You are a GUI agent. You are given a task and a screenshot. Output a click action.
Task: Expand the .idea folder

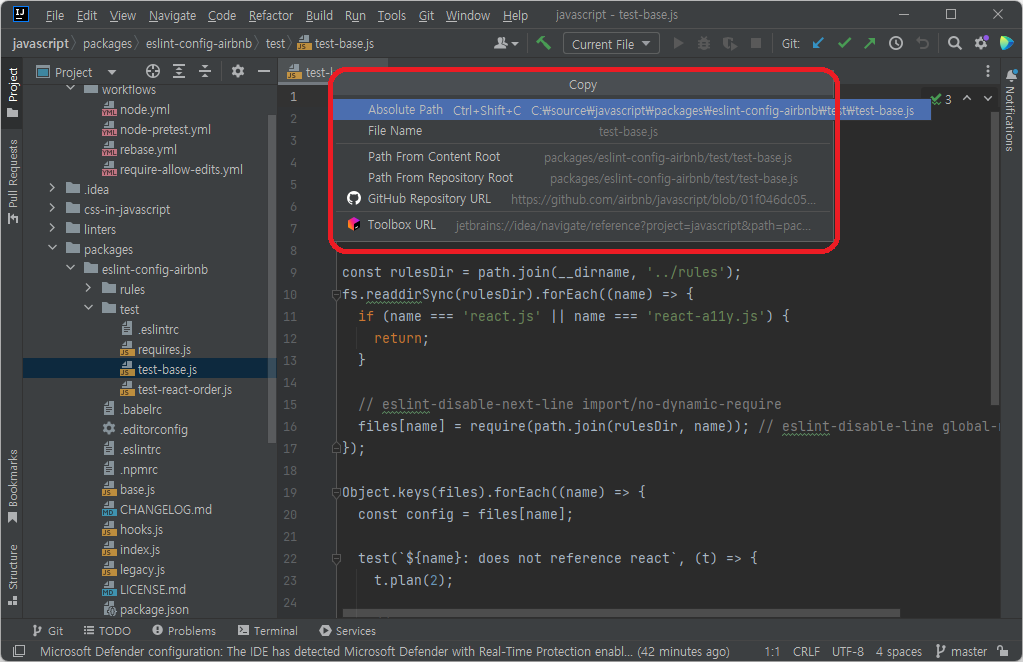point(52,188)
